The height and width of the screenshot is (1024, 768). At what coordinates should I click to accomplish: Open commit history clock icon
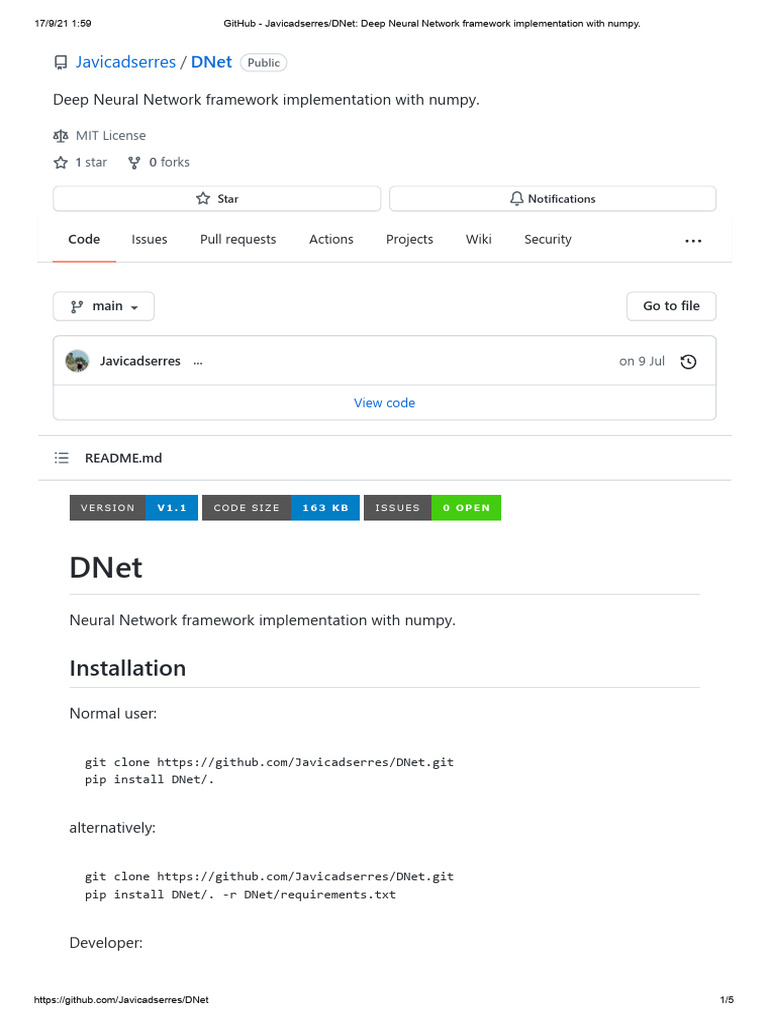coord(688,362)
